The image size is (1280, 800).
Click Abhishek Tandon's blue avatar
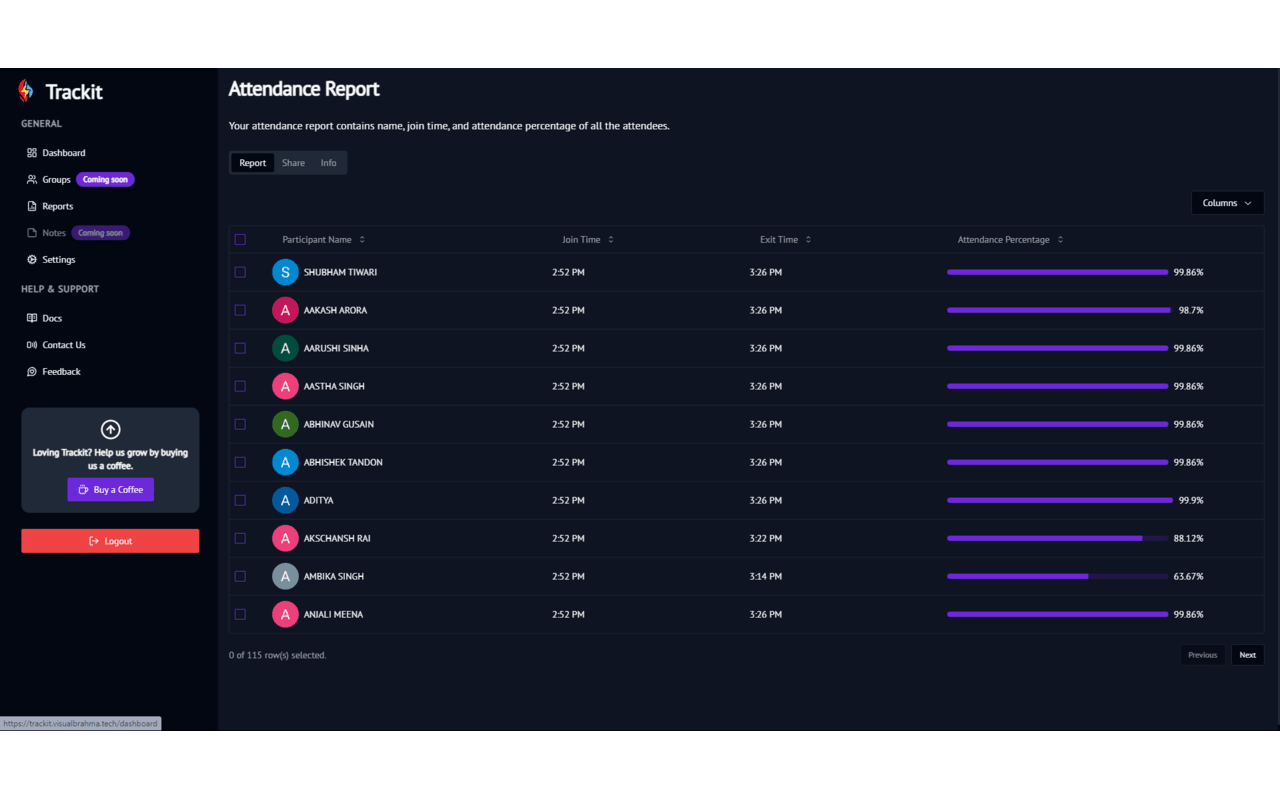pyautogui.click(x=285, y=462)
